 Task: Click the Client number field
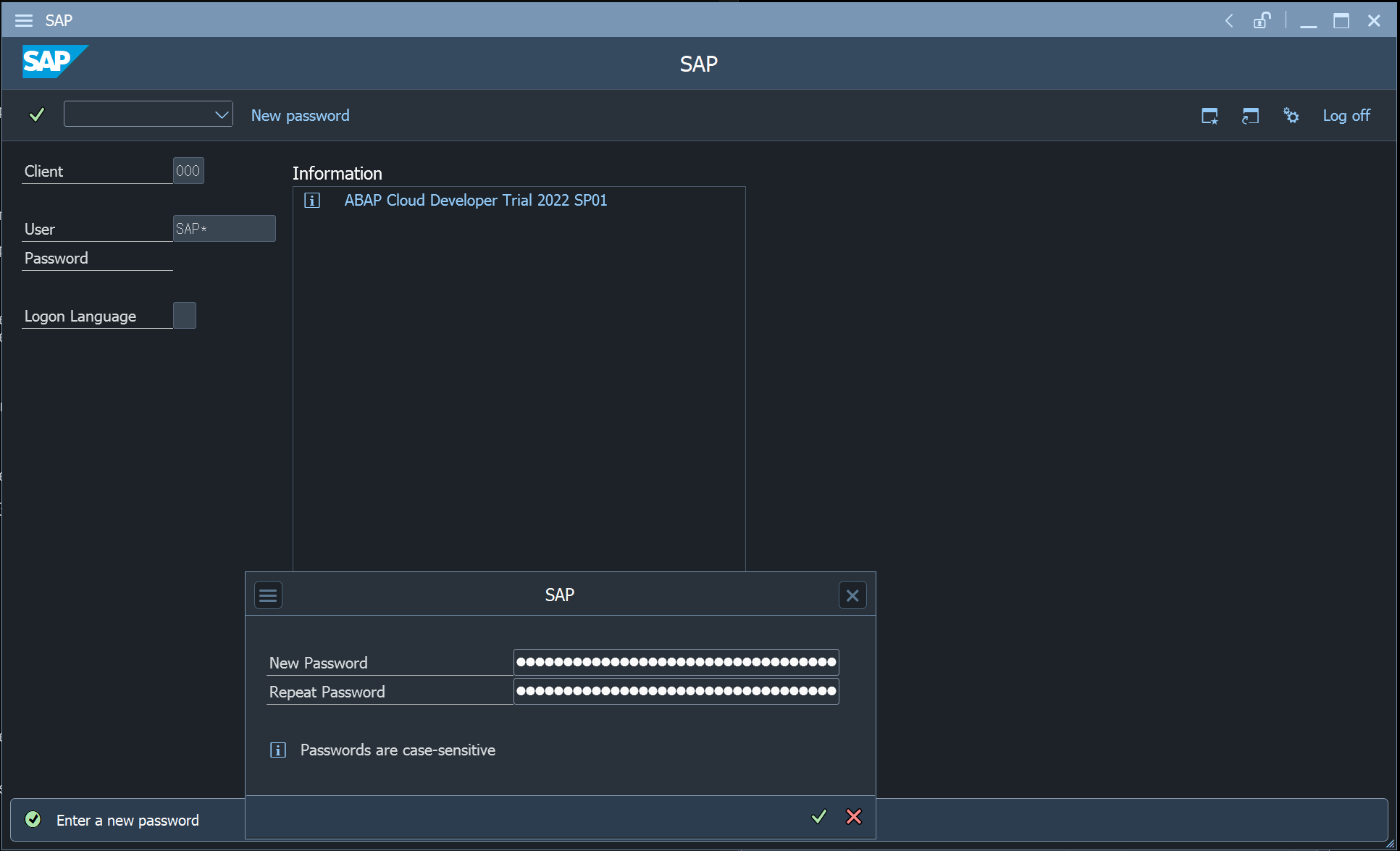(x=188, y=171)
